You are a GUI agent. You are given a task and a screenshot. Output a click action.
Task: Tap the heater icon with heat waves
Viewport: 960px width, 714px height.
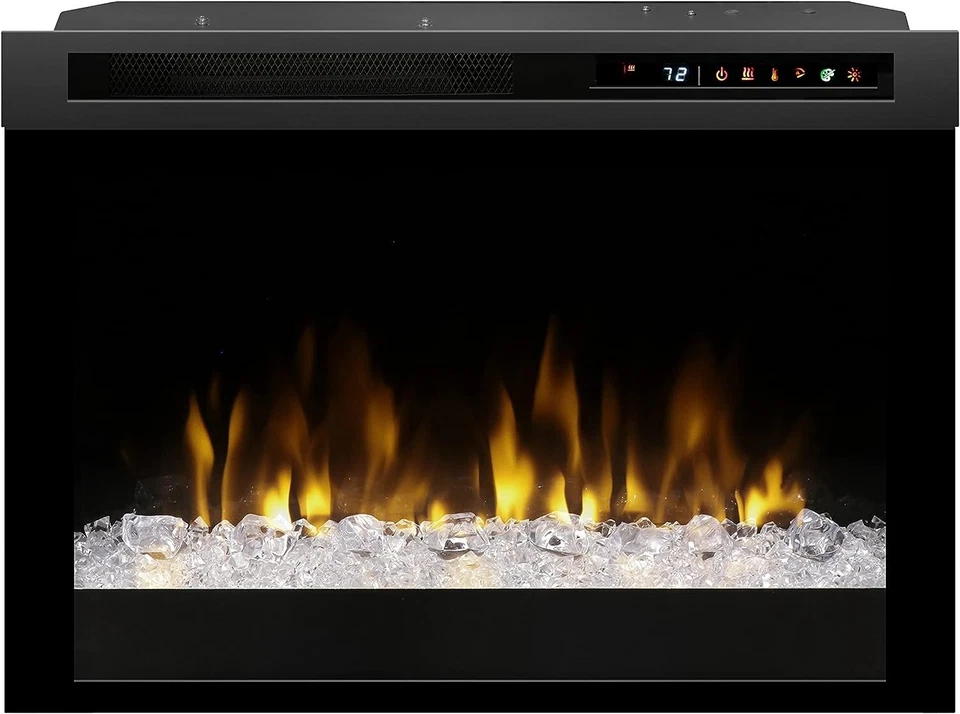(748, 73)
